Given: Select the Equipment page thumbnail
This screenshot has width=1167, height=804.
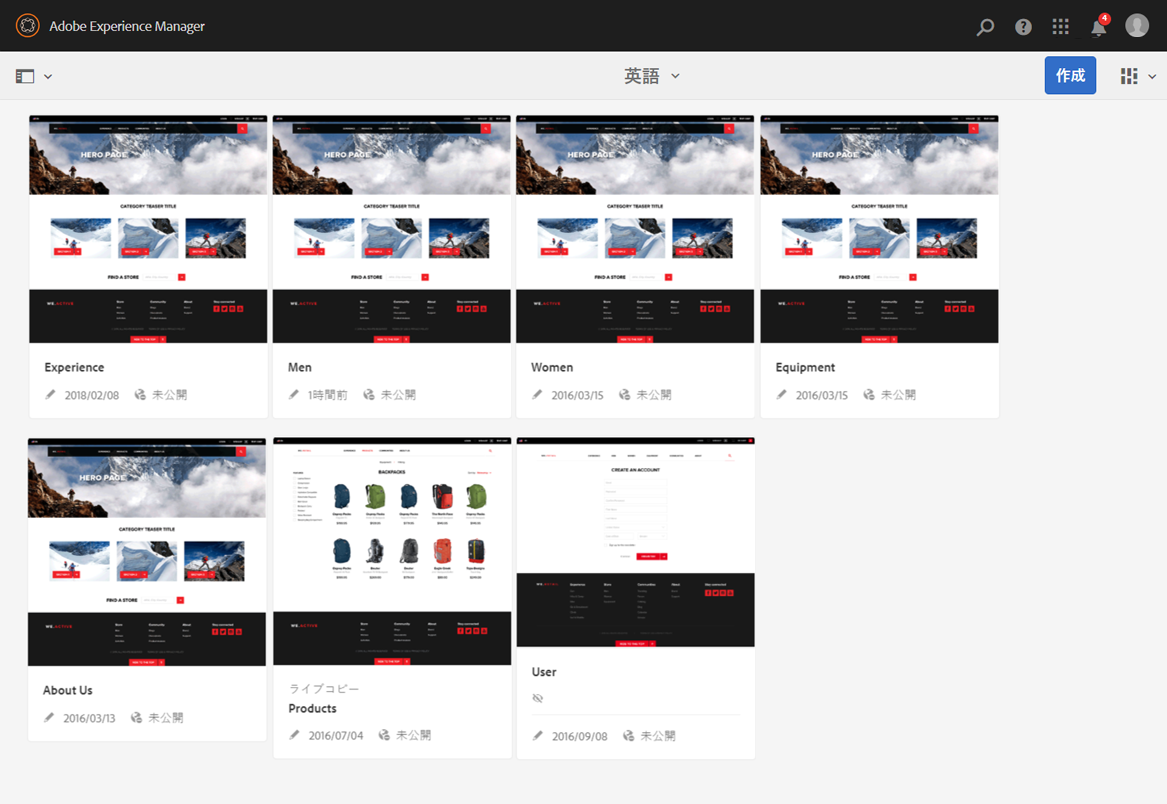Looking at the screenshot, I should [x=879, y=229].
